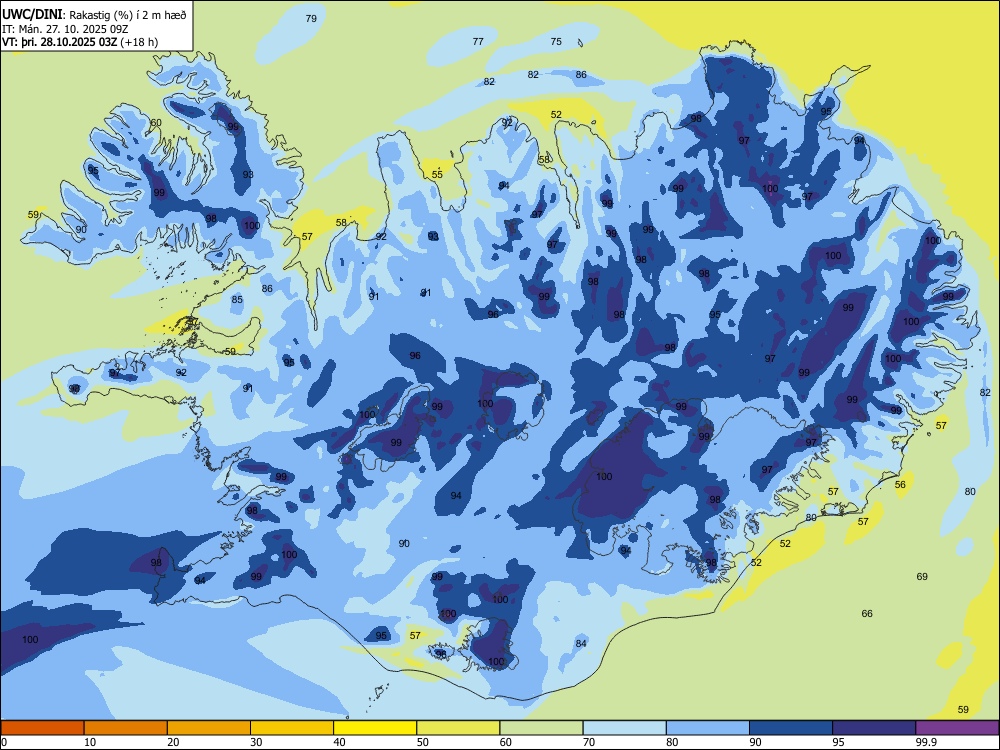Click the humidity value 84 on the map
The height and width of the screenshot is (750, 1000).
(x=580, y=643)
